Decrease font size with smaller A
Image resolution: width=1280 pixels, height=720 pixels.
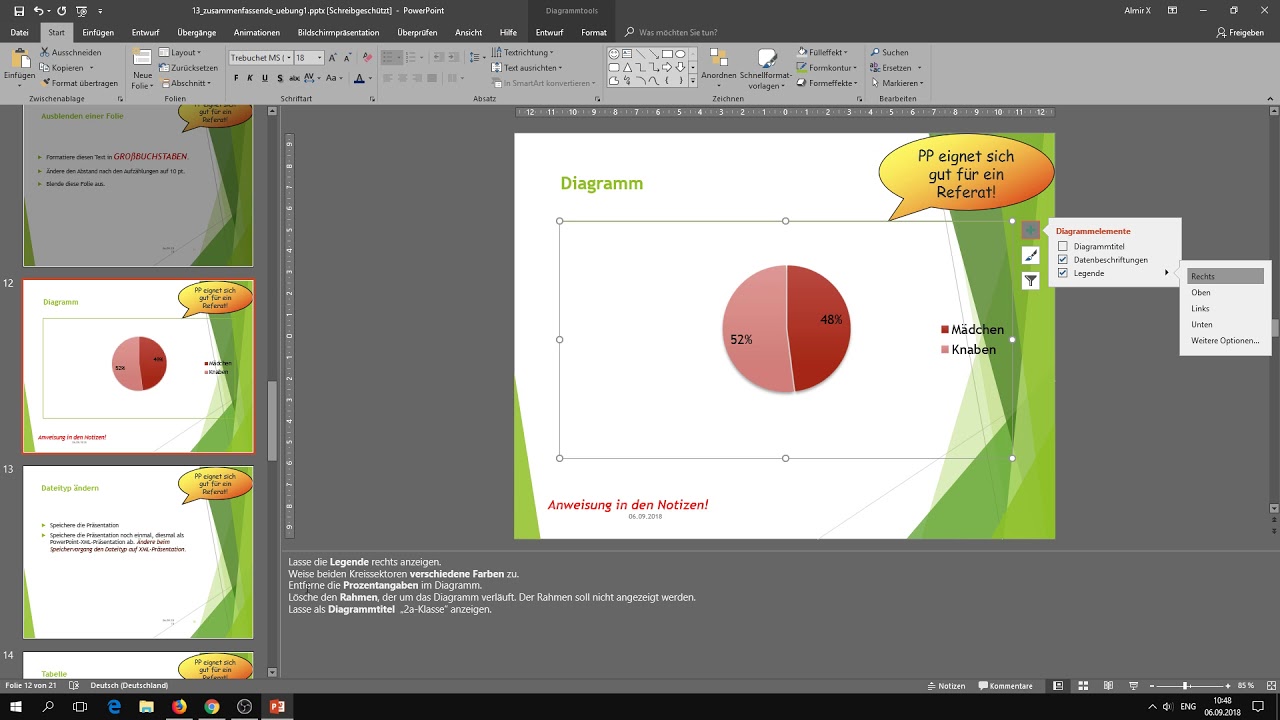[348, 57]
